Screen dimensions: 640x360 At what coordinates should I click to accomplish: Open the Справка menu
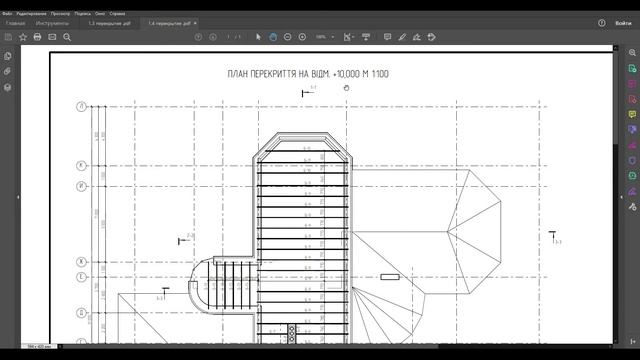point(117,13)
